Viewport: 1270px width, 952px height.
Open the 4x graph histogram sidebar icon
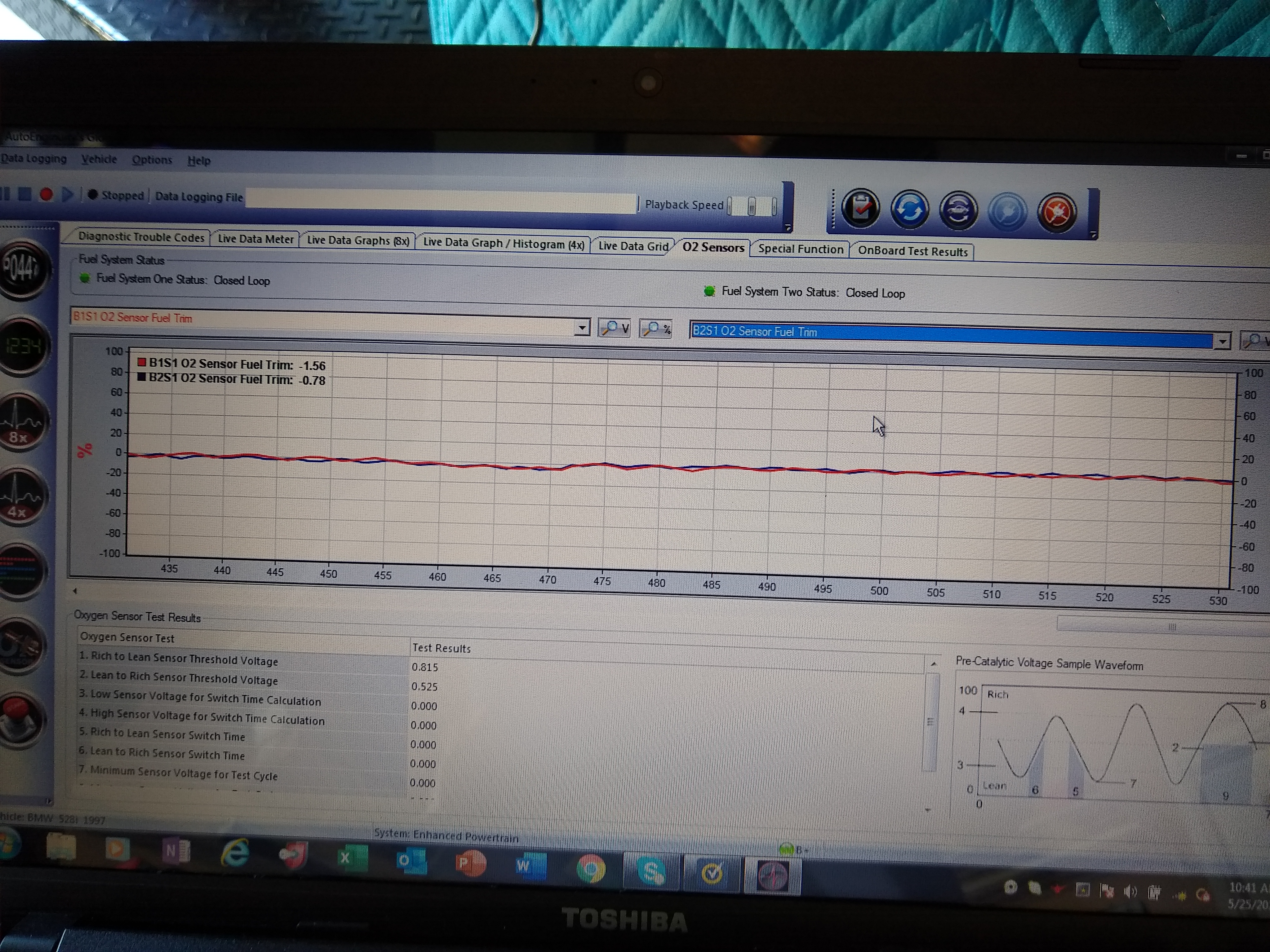[x=21, y=496]
